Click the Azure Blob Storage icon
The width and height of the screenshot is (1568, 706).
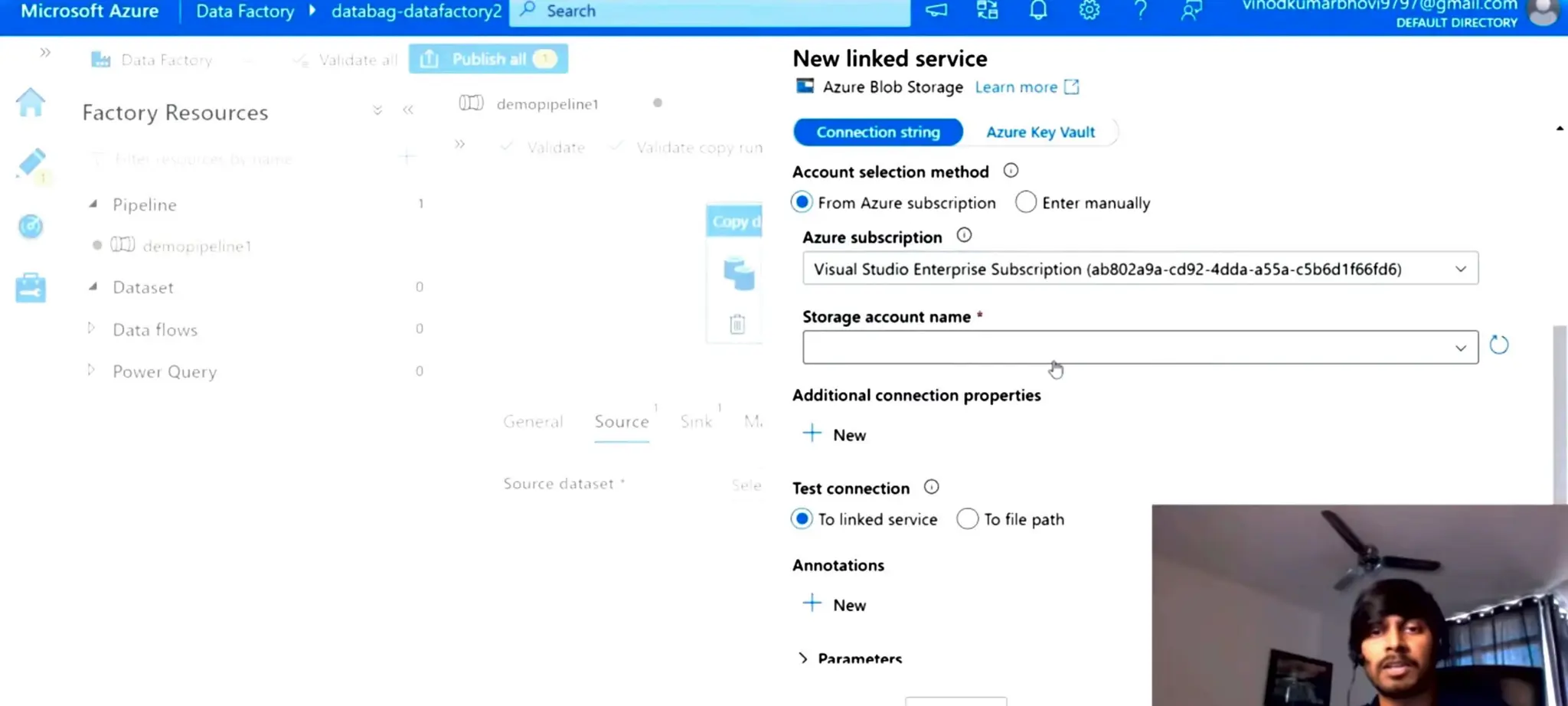point(805,87)
